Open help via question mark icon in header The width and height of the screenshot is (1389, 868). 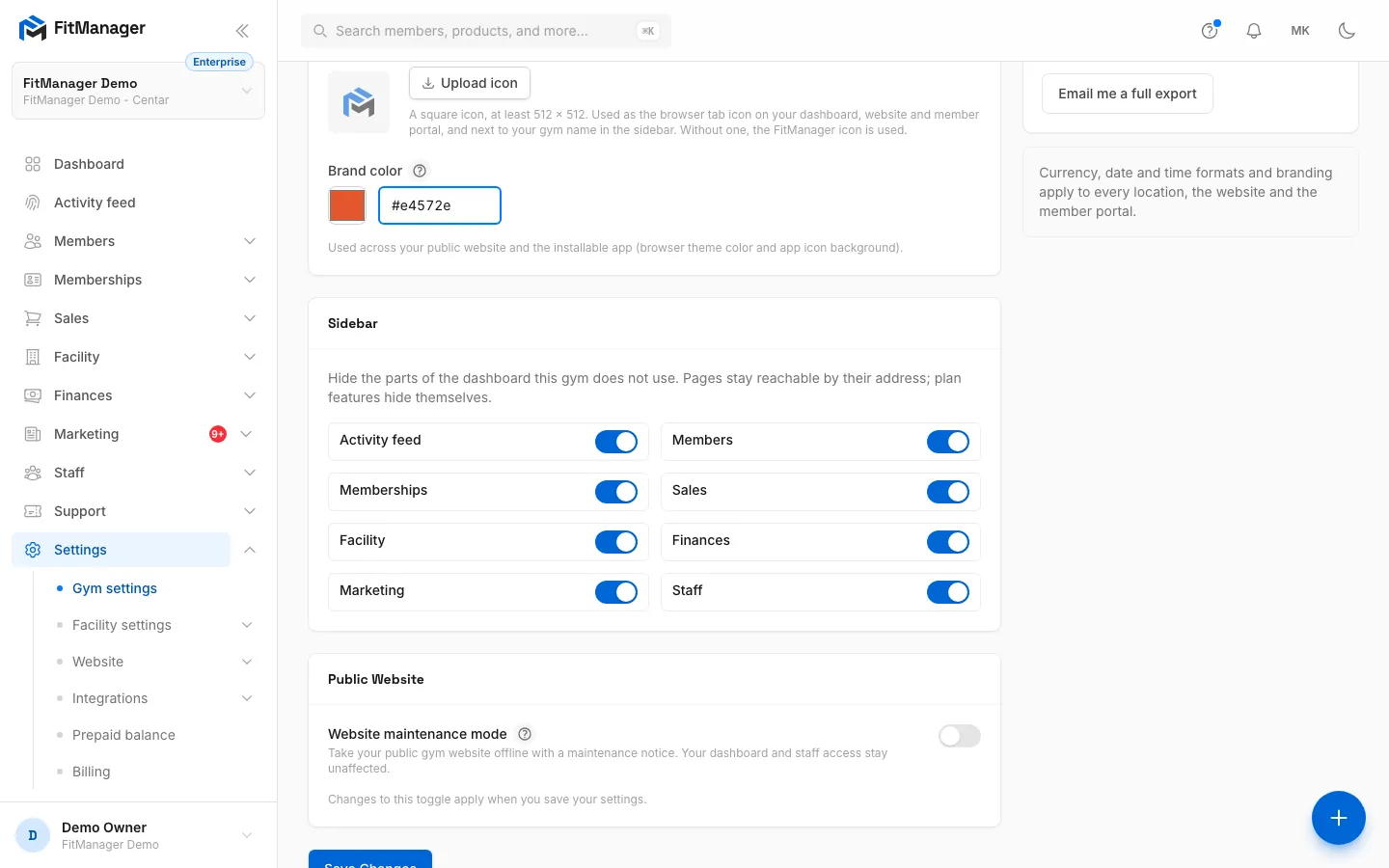1210,31
